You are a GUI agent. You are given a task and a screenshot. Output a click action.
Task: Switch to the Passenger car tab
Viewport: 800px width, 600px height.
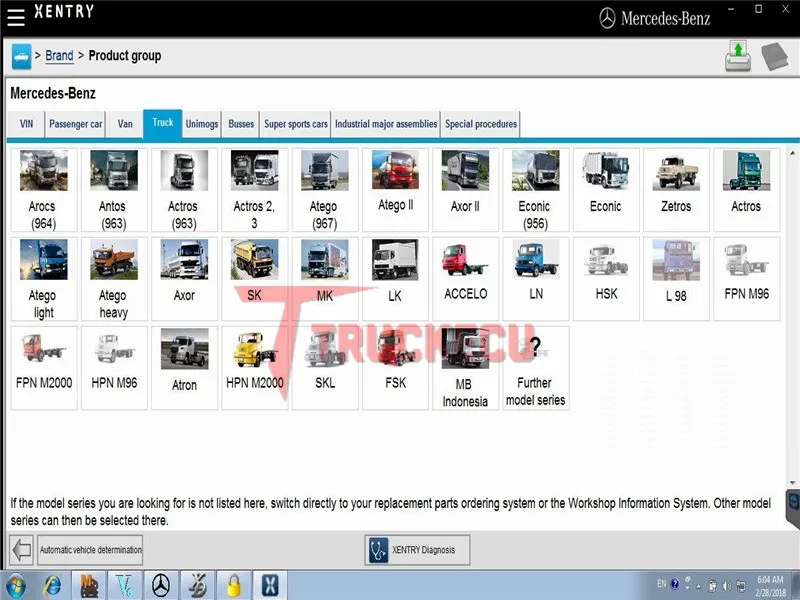pos(76,124)
